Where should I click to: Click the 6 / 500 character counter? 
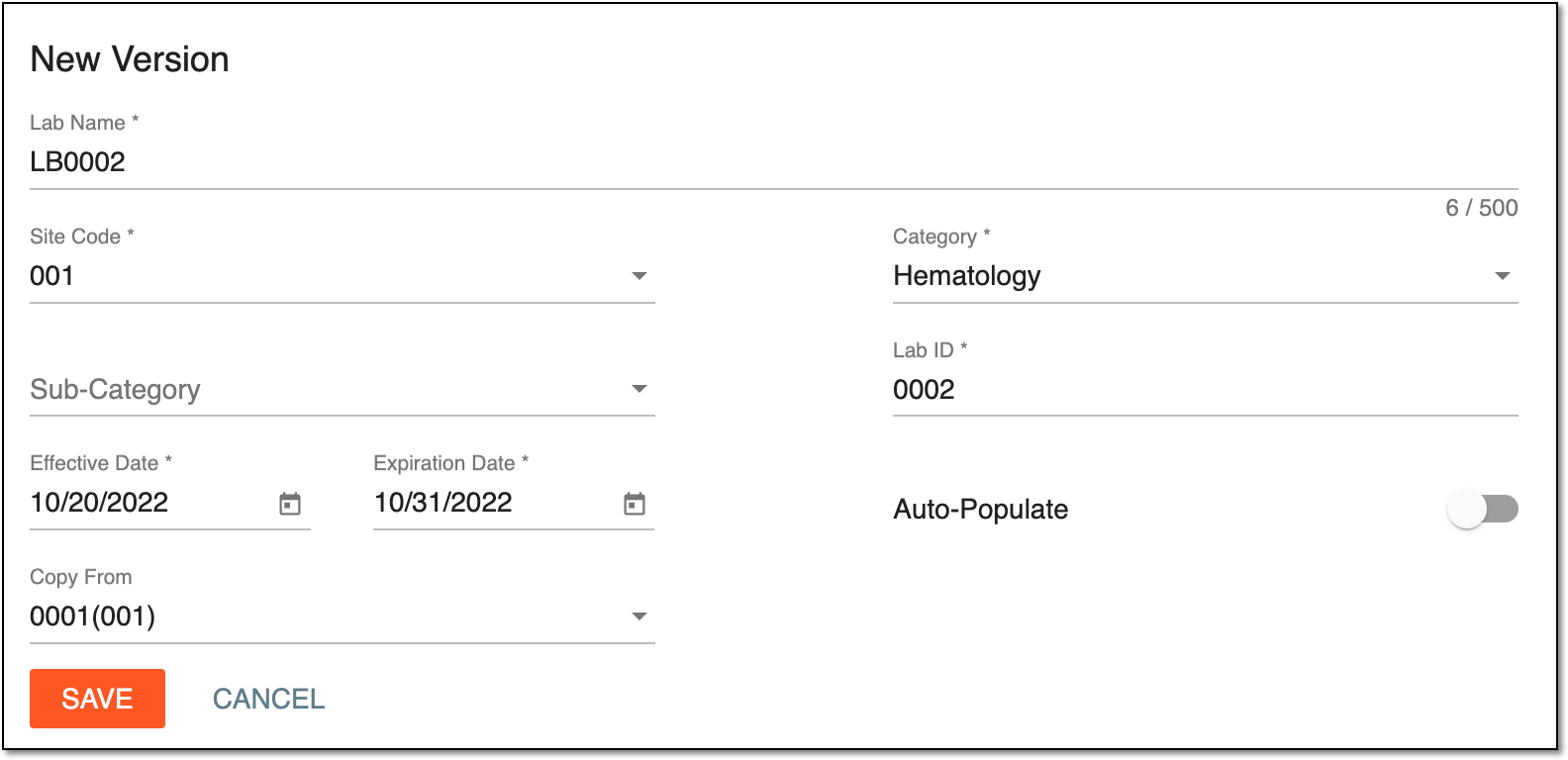1481,208
